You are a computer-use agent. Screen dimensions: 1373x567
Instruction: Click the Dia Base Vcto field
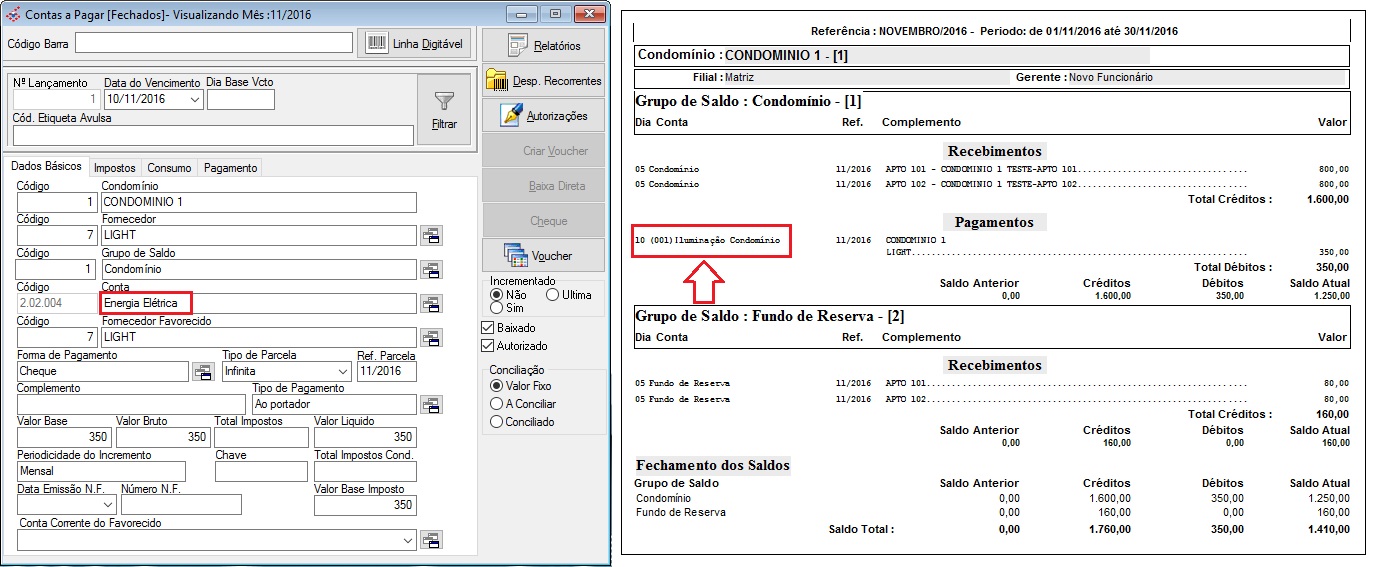[241, 100]
